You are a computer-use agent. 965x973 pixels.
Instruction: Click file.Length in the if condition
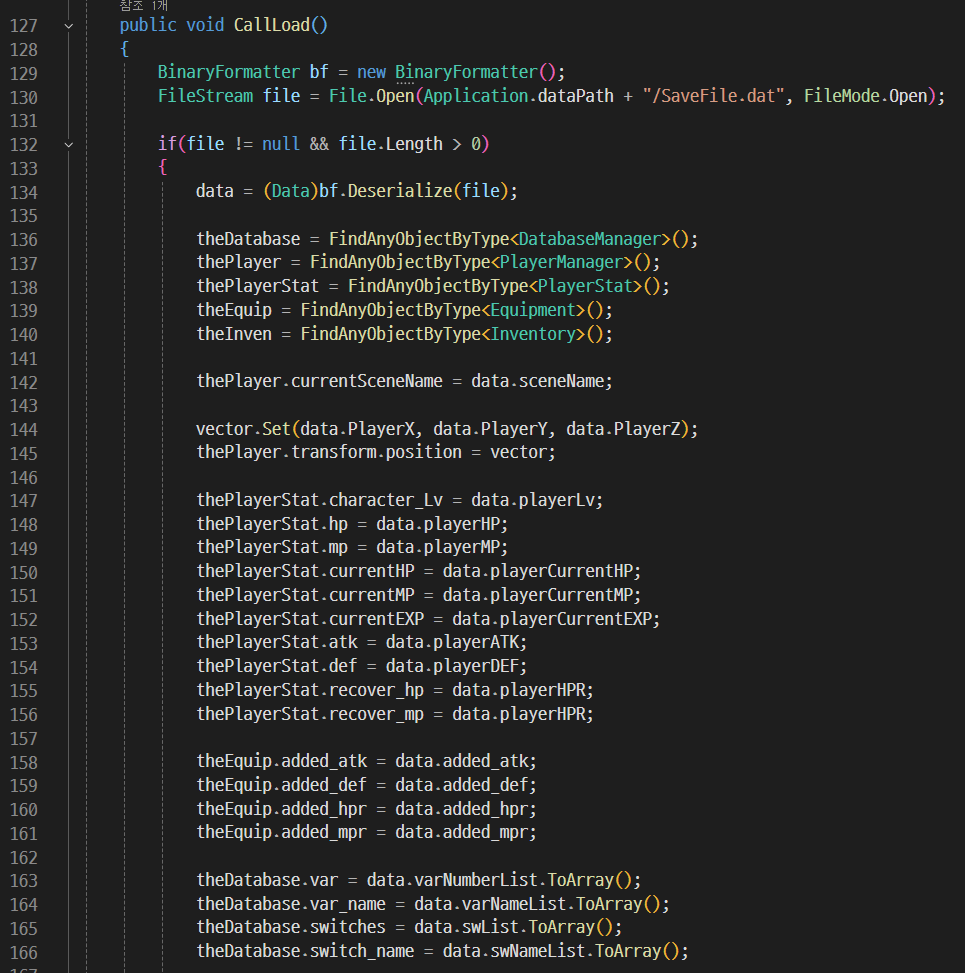[x=390, y=144]
